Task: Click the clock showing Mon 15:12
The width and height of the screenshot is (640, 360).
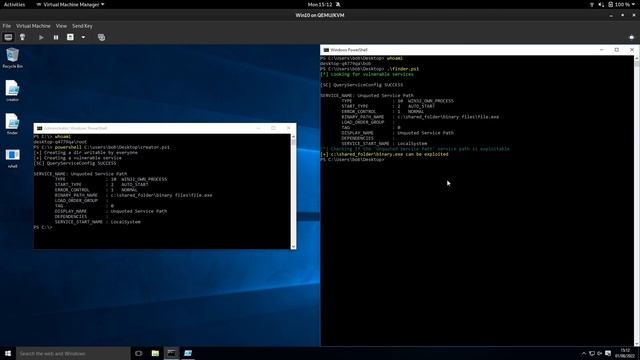Action: (320, 4)
